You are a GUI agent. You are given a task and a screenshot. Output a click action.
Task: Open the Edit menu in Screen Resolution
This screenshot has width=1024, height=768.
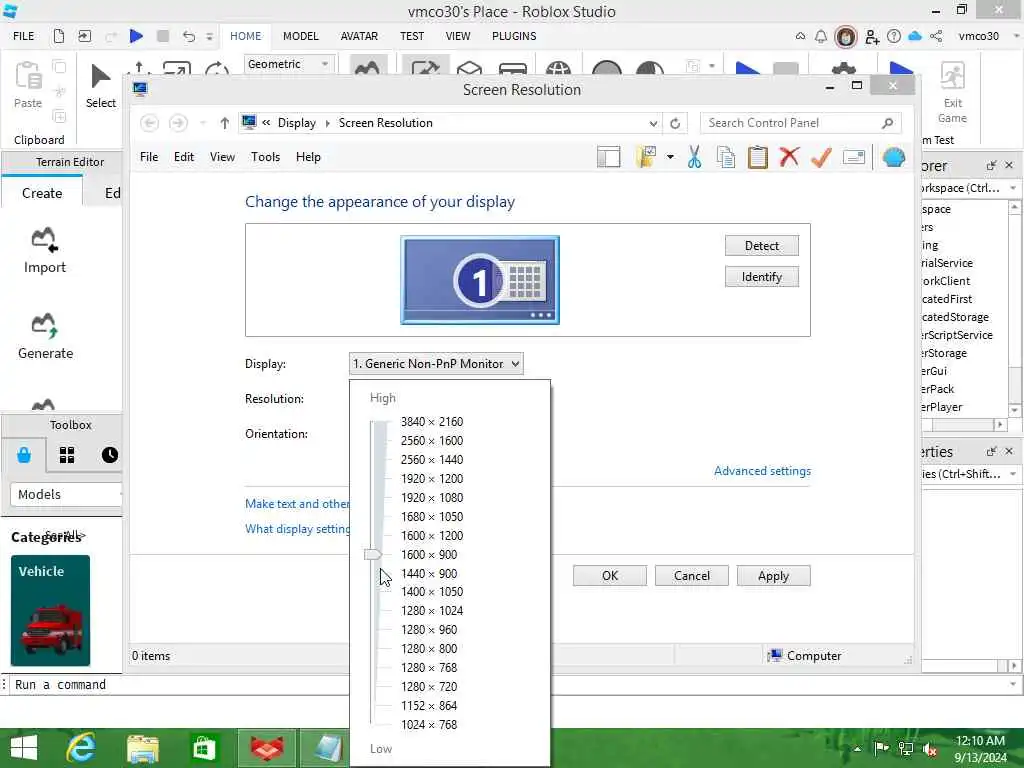184,157
